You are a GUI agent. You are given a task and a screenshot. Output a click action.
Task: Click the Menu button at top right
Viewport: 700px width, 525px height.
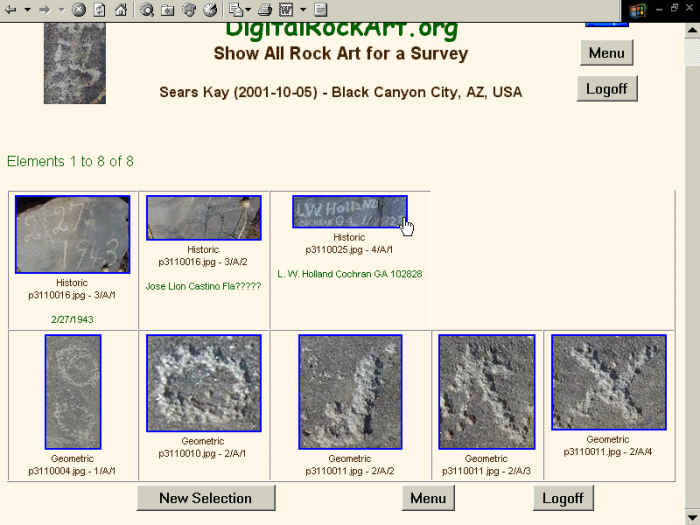tap(606, 53)
